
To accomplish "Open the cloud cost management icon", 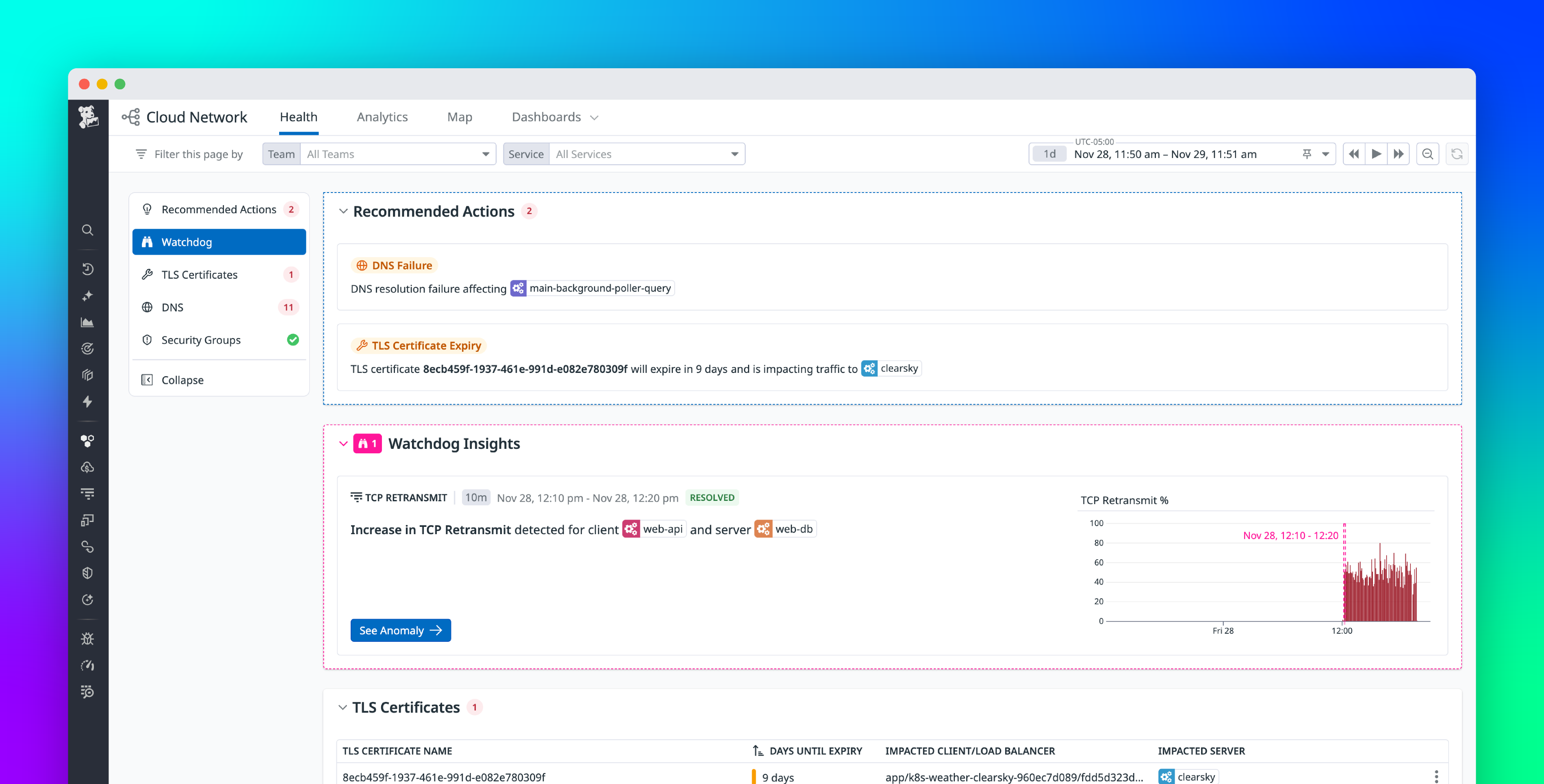I will (x=87, y=468).
